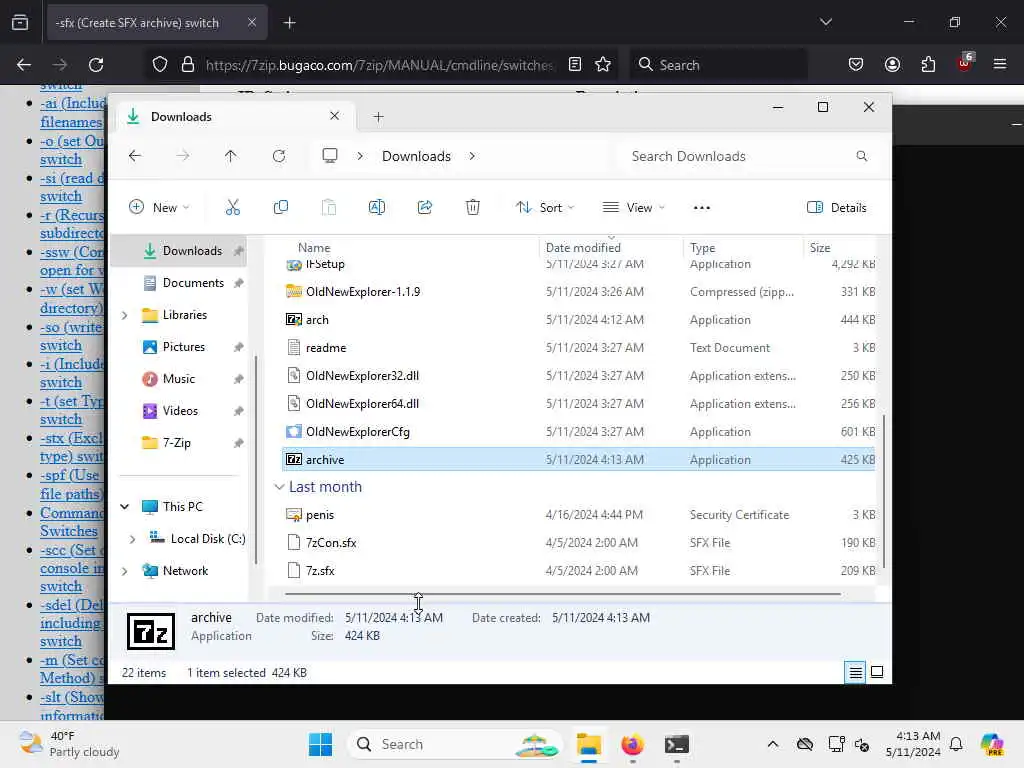Select the readme text document

(579, 348)
